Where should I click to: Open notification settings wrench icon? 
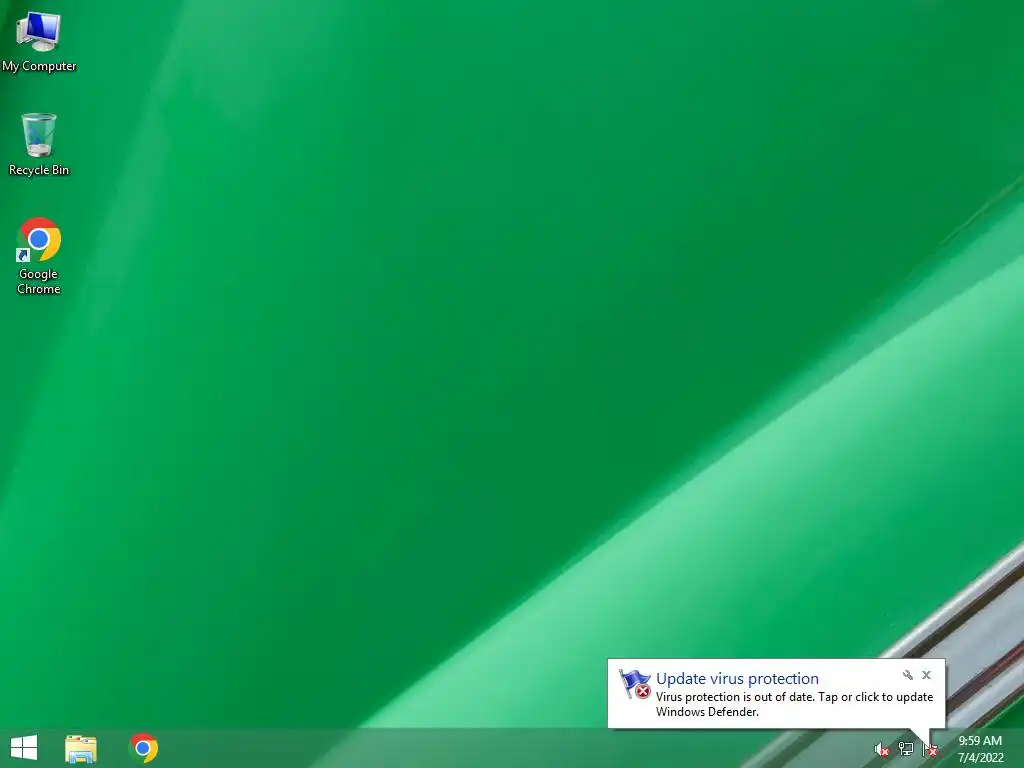[x=908, y=675]
